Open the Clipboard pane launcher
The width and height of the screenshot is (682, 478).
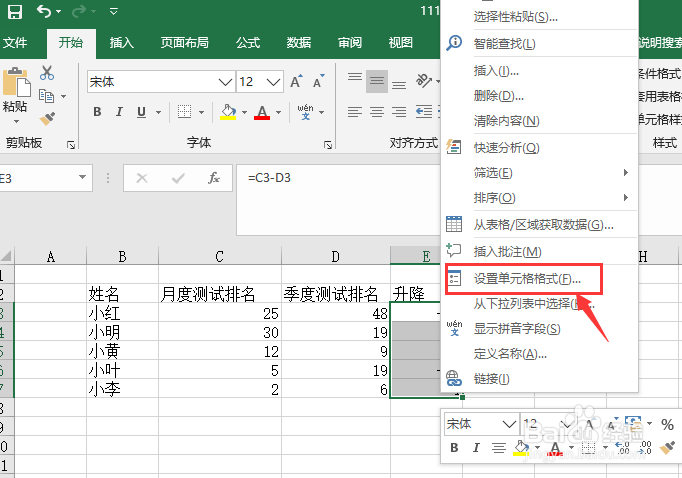[71, 145]
